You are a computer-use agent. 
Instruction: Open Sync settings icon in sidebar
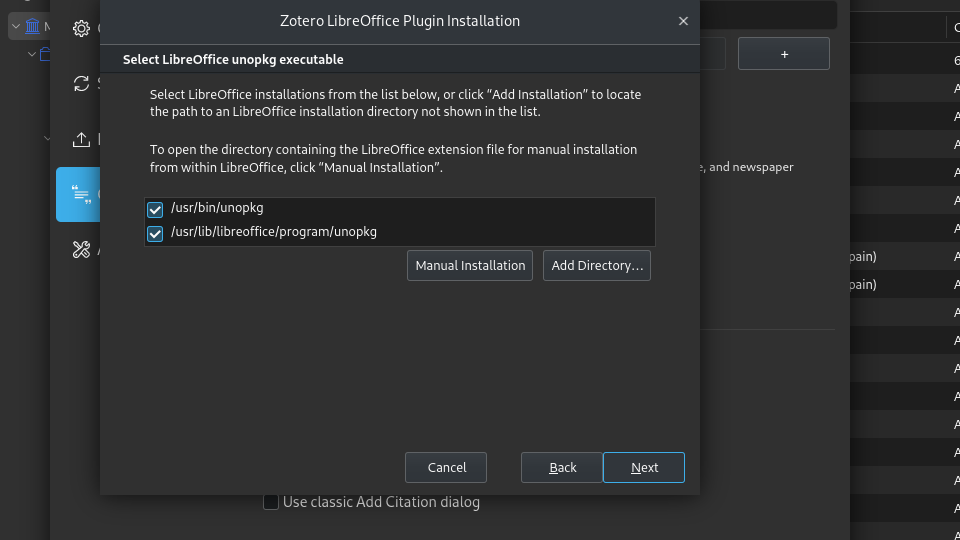click(81, 83)
